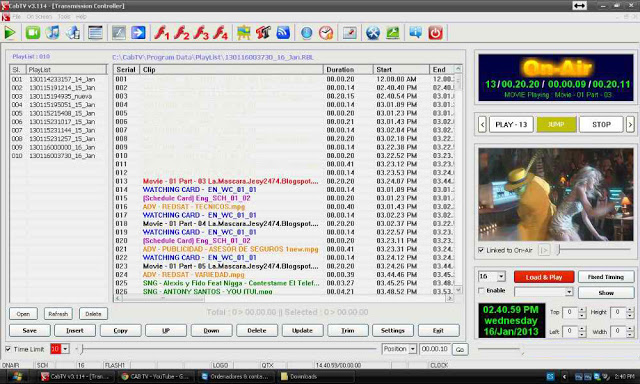Open the blue RSS feed toolbar icon
This screenshot has height=384, width=640.
(x=283, y=33)
